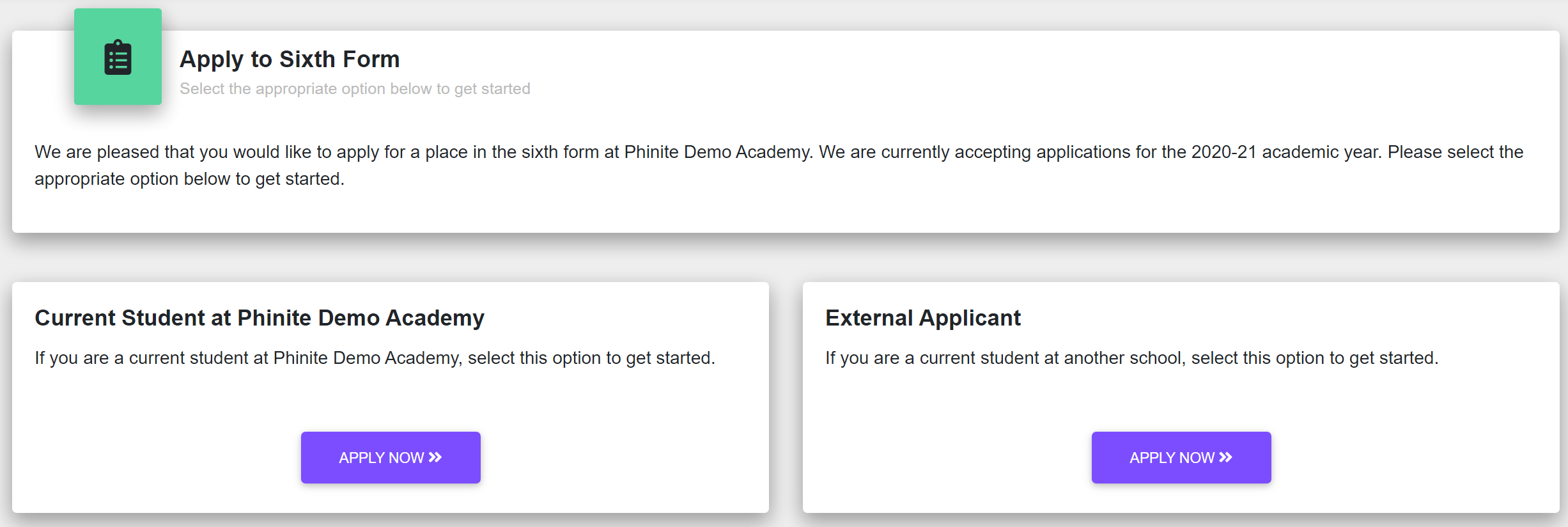This screenshot has height=527, width=1568.
Task: Select the 'Apply to Sixth Form' heading
Action: tap(290, 59)
